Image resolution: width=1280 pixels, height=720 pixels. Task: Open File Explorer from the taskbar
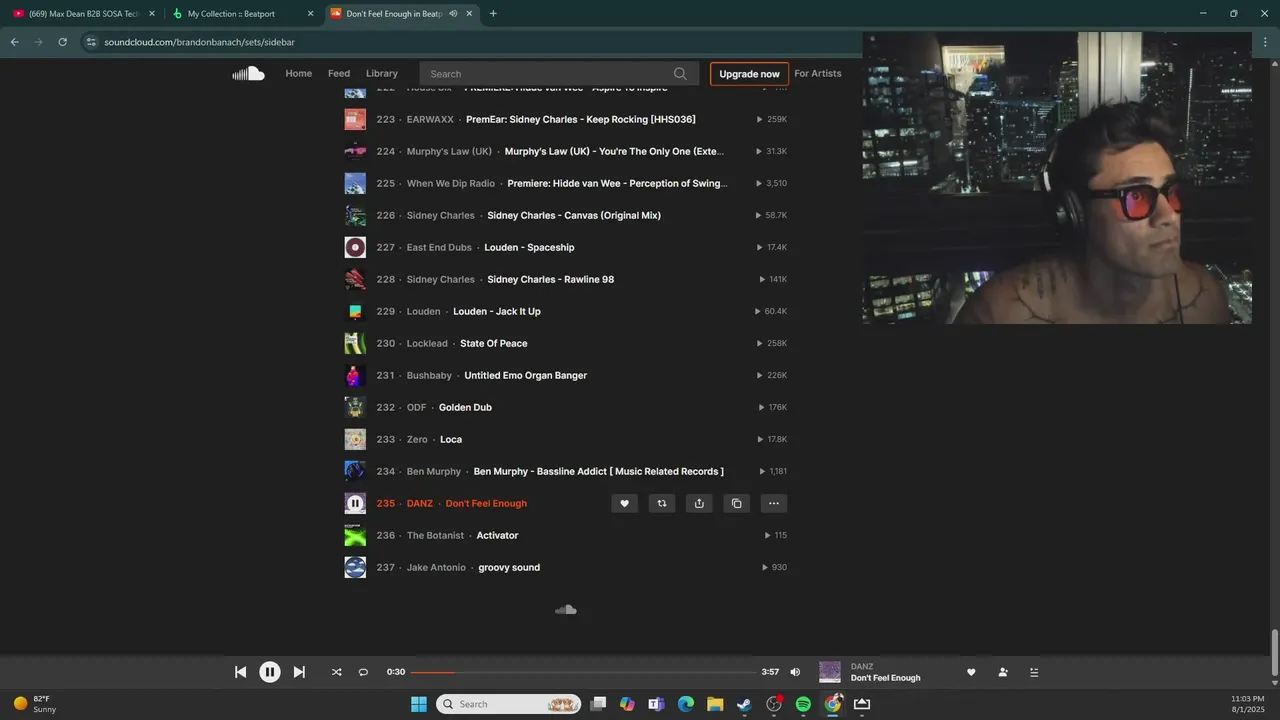[715, 704]
